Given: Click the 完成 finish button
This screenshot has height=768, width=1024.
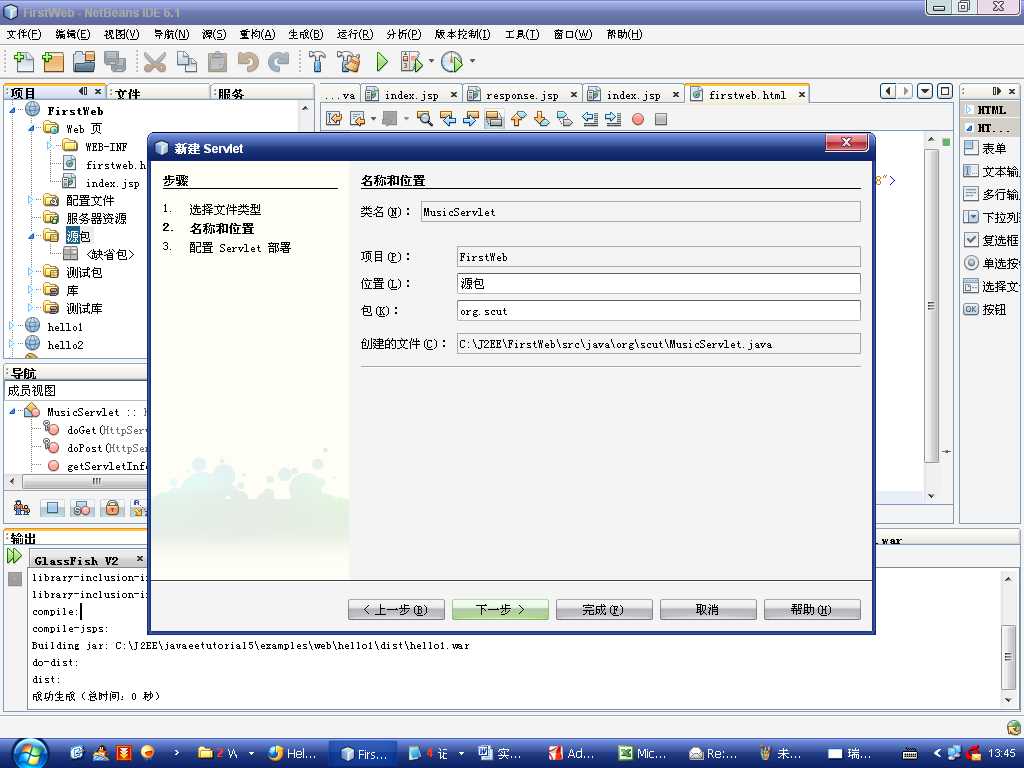Looking at the screenshot, I should click(x=604, y=610).
